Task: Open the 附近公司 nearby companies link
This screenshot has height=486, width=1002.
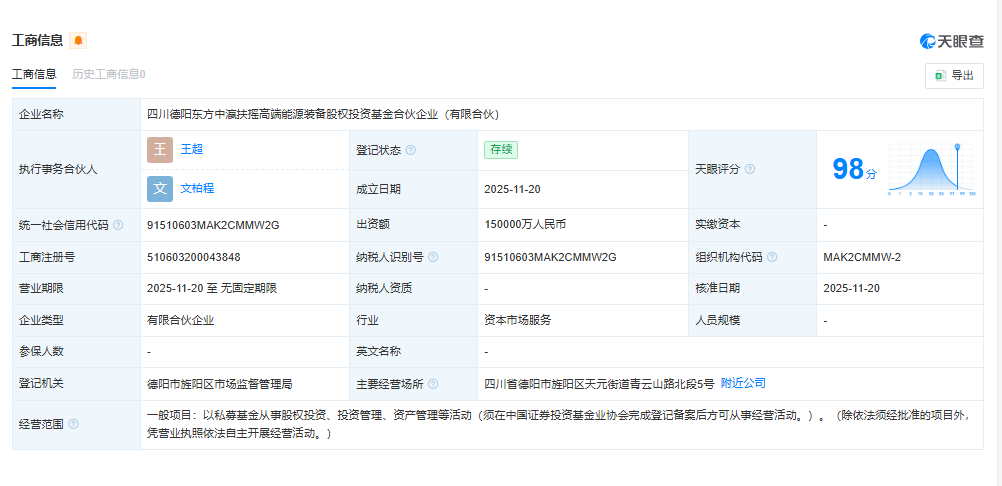Action: (743, 383)
